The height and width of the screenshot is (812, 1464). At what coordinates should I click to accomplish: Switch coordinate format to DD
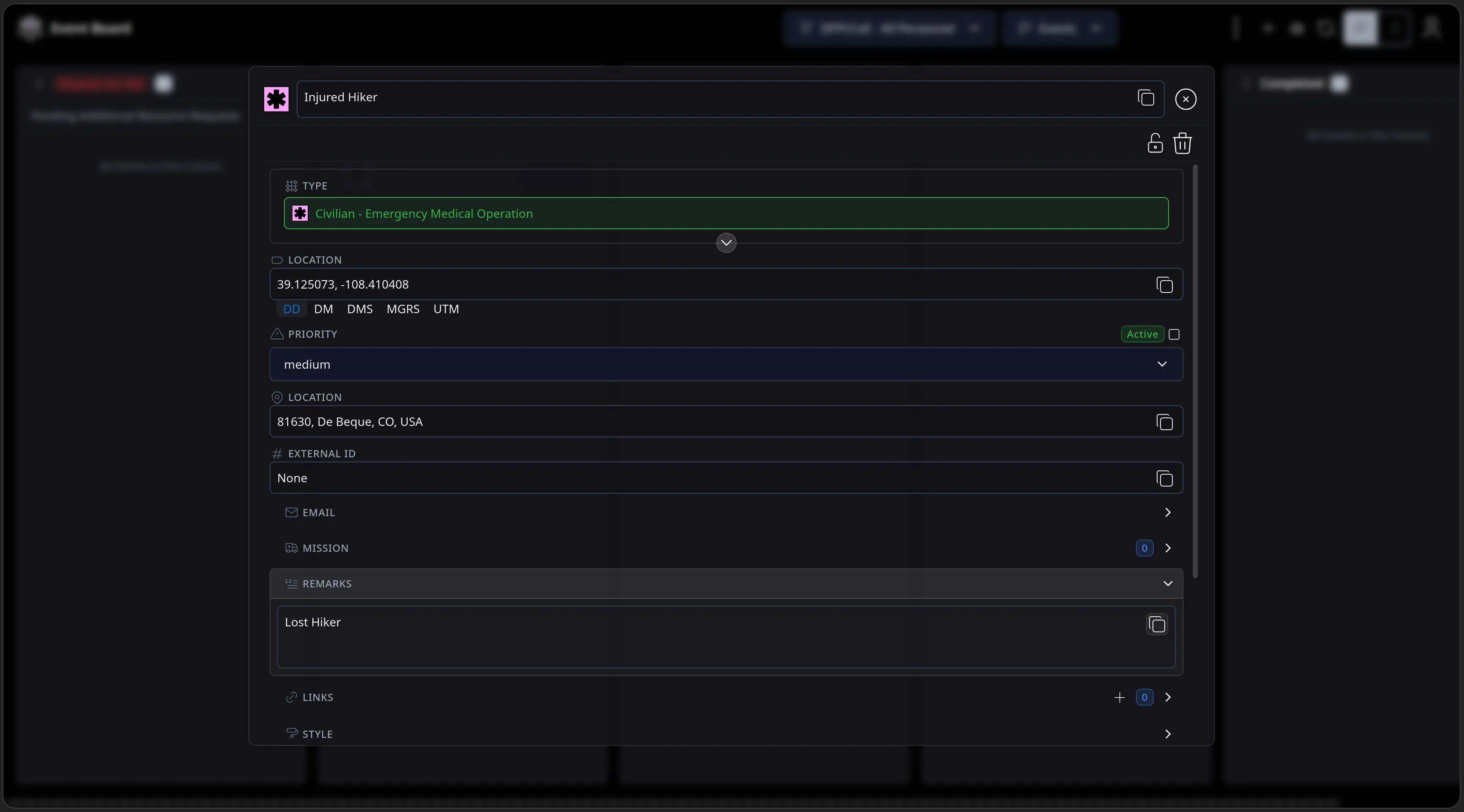[292, 309]
